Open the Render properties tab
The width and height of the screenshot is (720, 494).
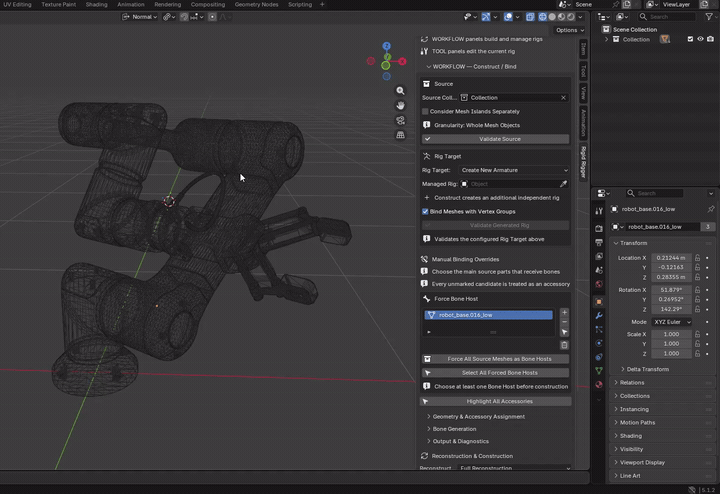click(x=599, y=228)
